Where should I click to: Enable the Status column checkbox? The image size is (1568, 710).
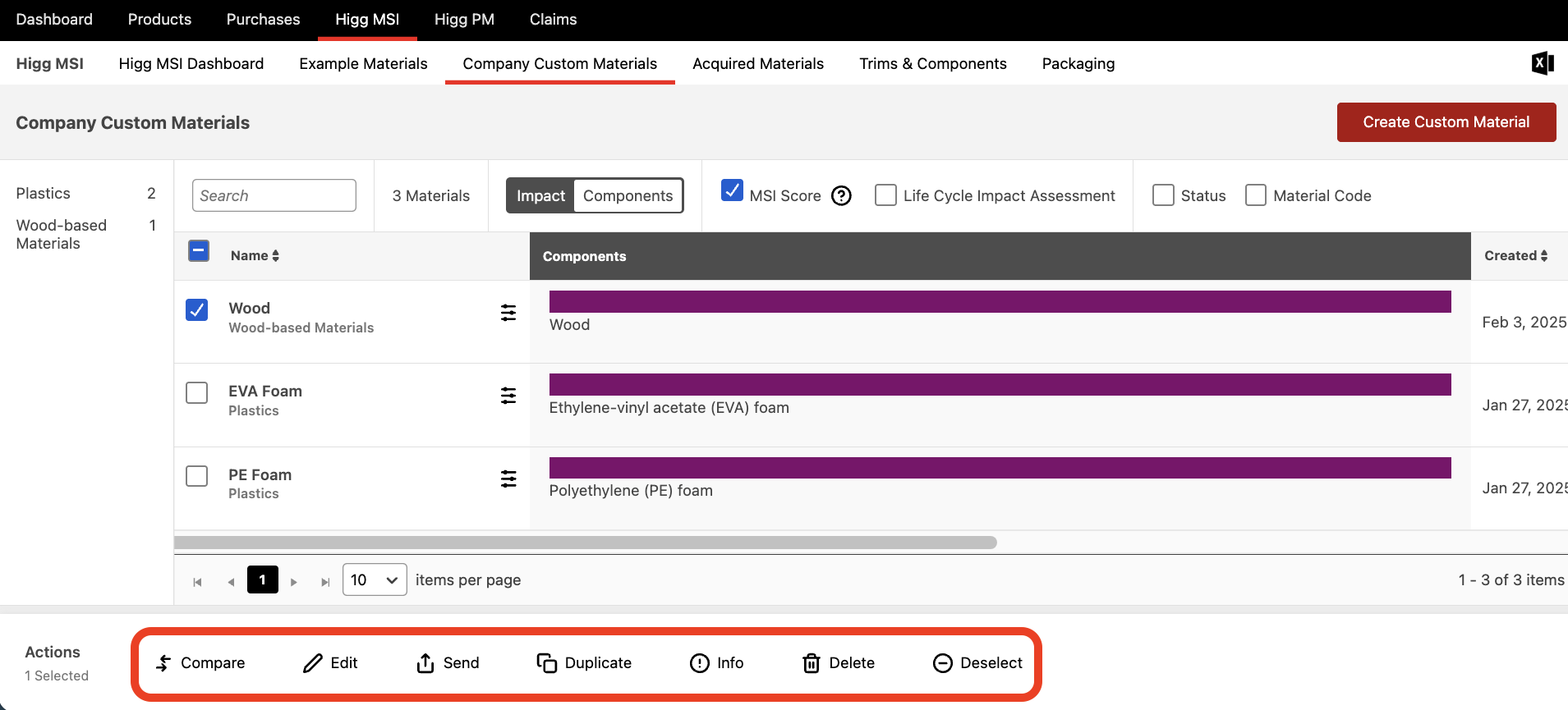[1163, 195]
